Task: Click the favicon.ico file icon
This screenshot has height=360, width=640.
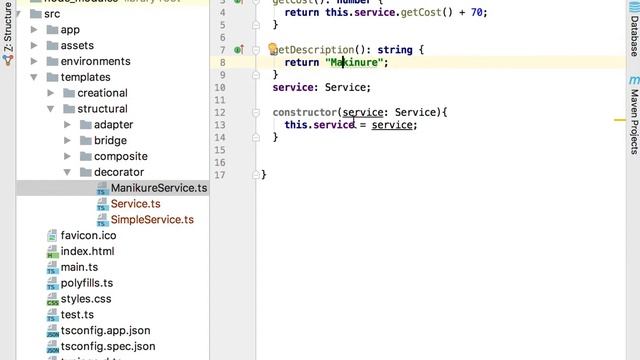Action: (x=52, y=236)
